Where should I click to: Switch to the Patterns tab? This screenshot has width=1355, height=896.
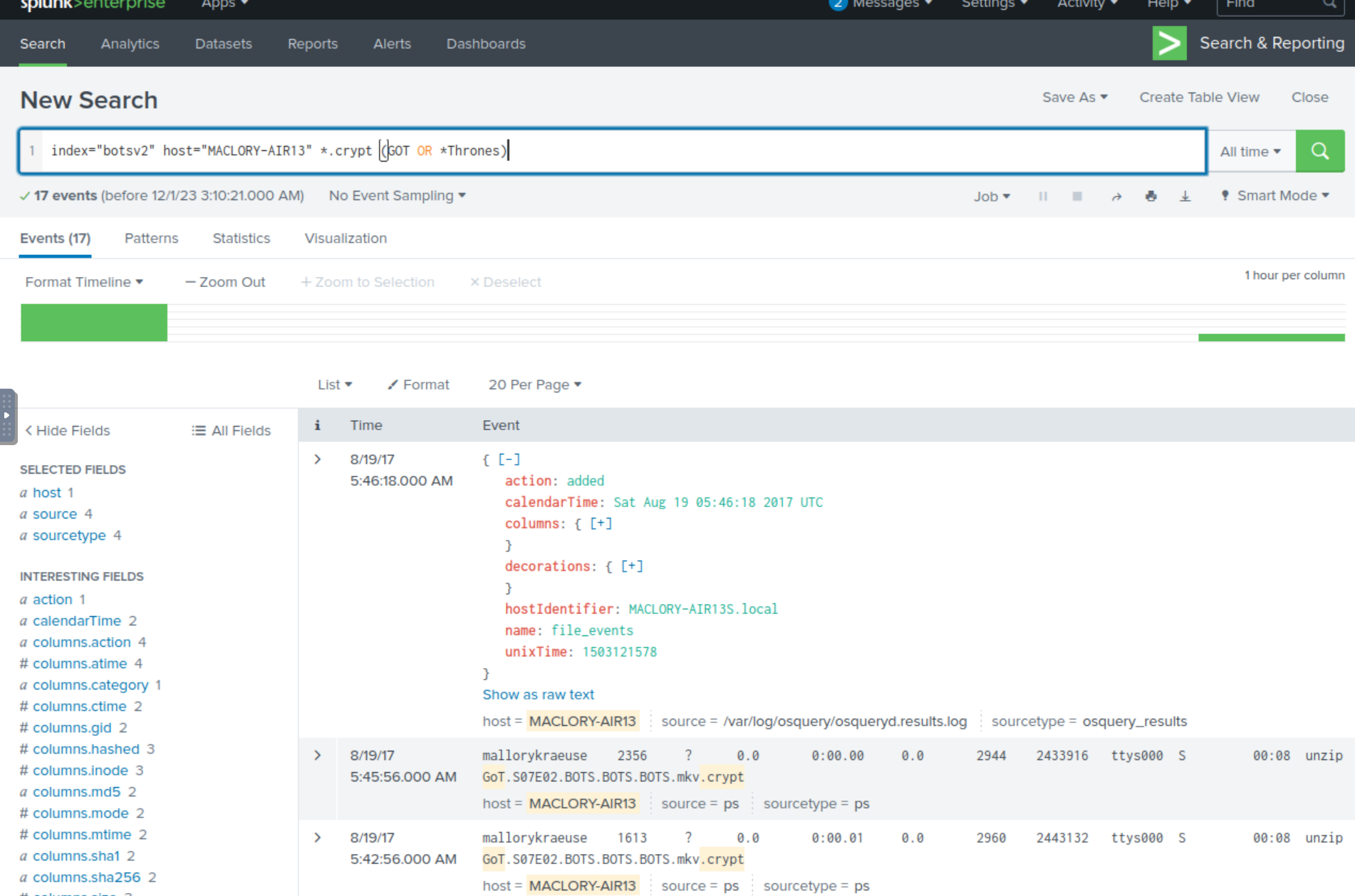pyautogui.click(x=151, y=239)
